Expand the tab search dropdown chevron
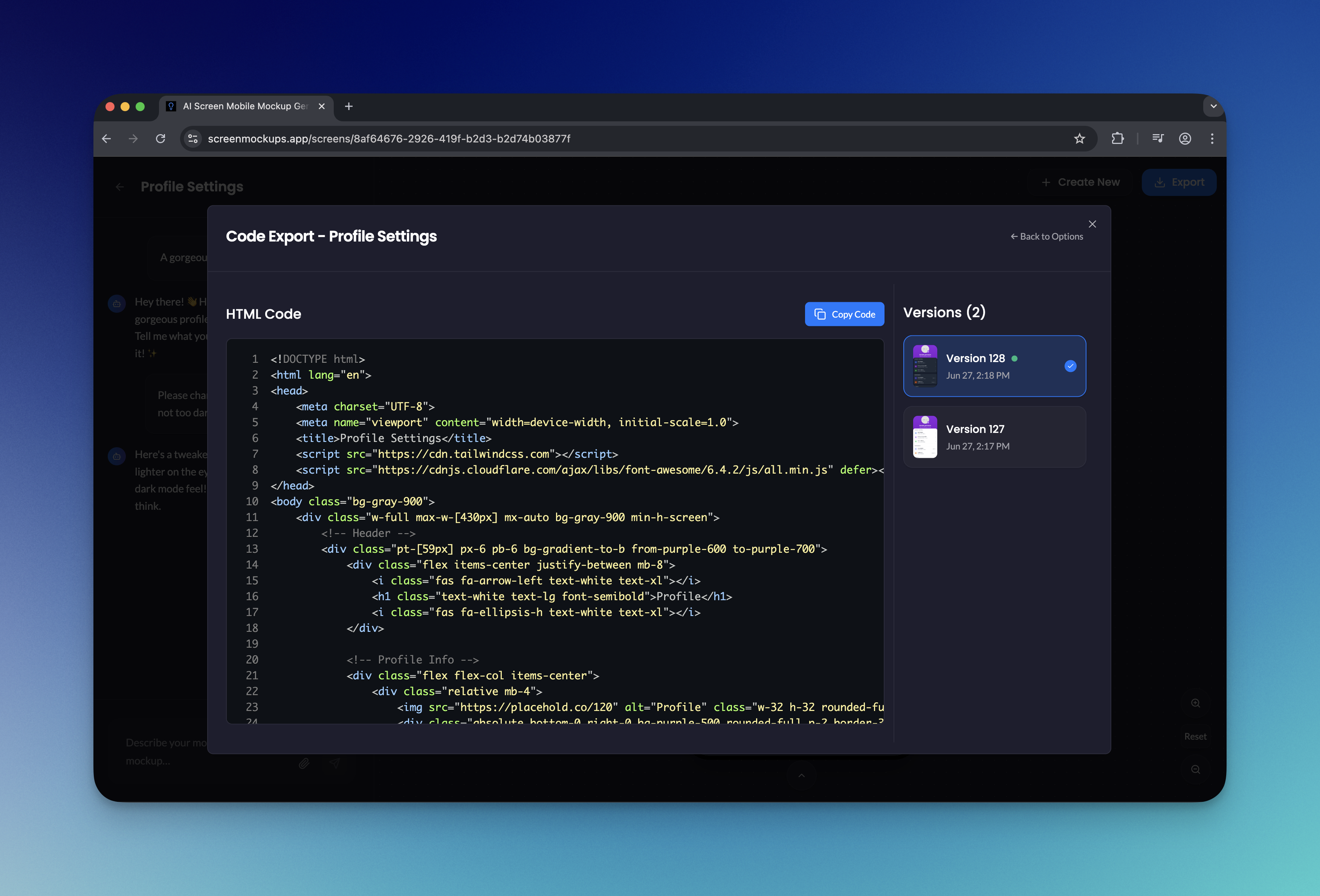This screenshot has height=896, width=1320. pyautogui.click(x=1213, y=106)
